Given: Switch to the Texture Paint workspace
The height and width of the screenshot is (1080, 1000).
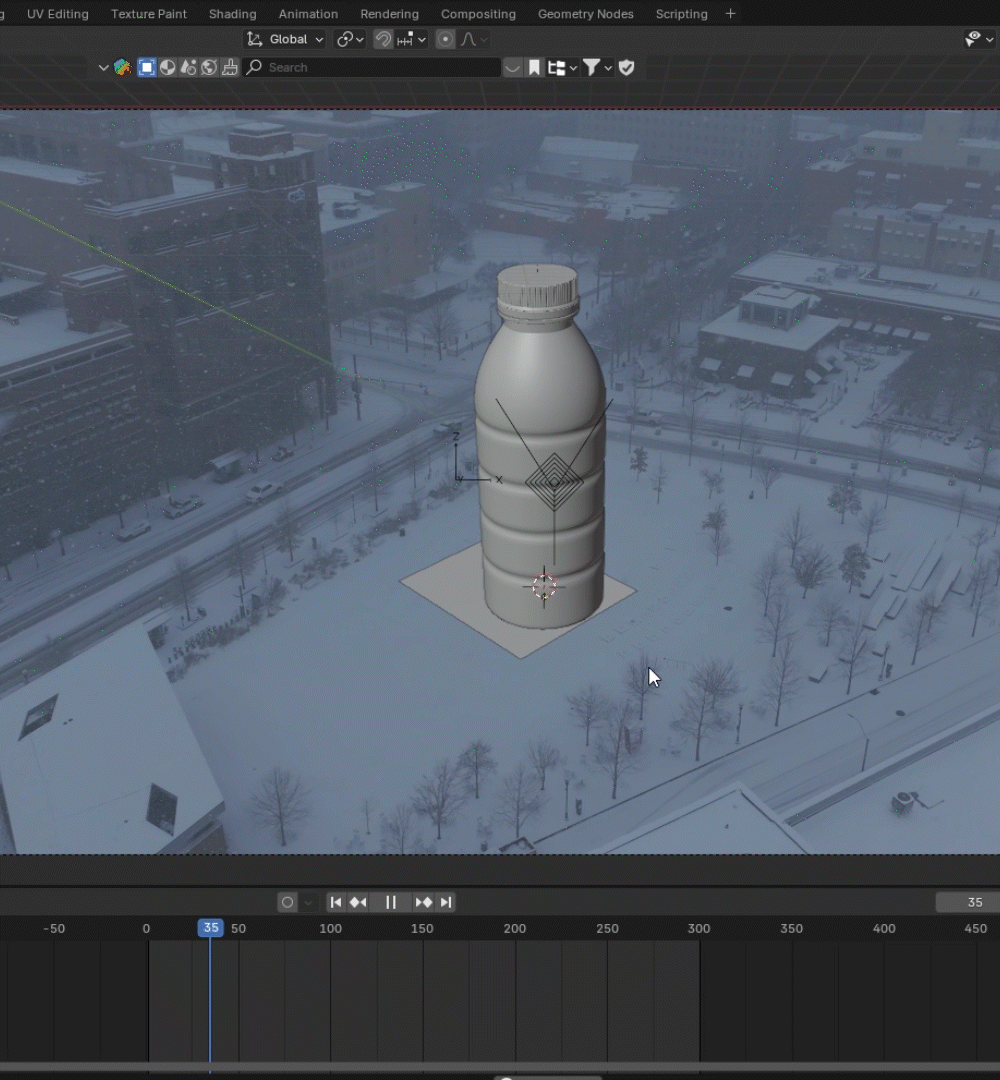Looking at the screenshot, I should click(148, 14).
